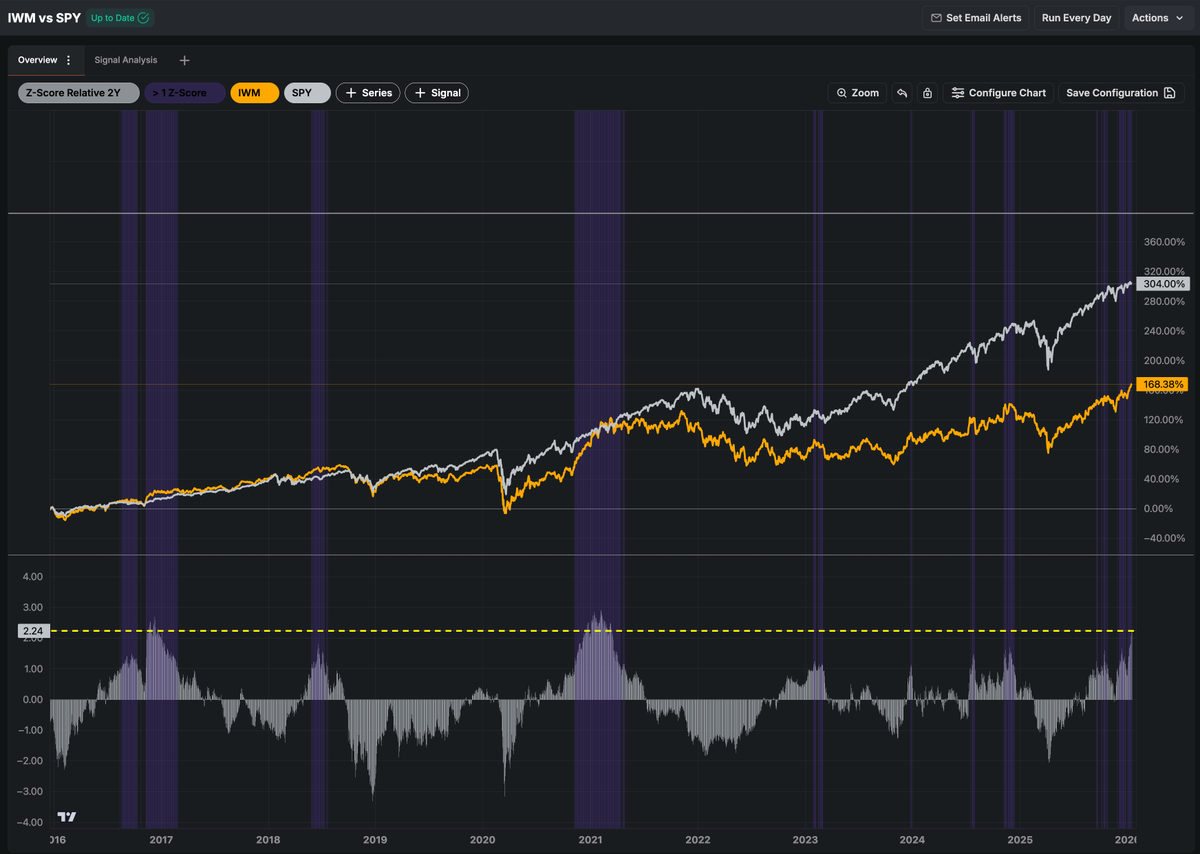Toggle the > 1 Z-Score signal chip
Image resolution: width=1200 pixels, height=854 pixels.
point(184,92)
